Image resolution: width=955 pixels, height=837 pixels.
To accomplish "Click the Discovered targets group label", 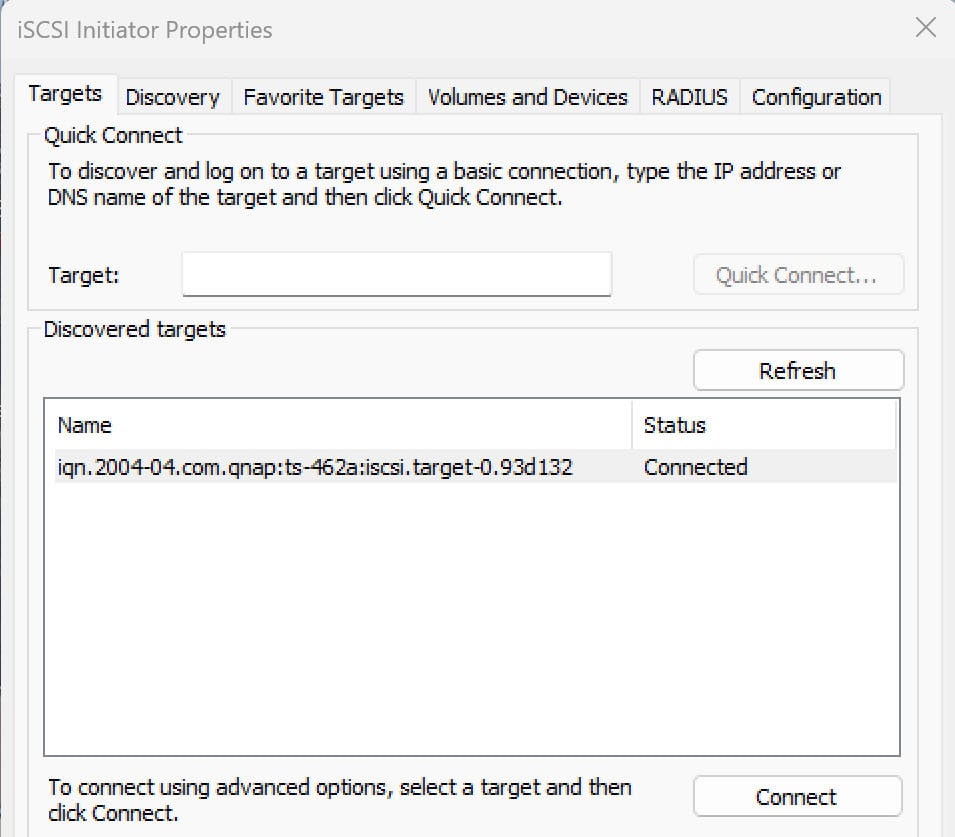I will coord(133,329).
